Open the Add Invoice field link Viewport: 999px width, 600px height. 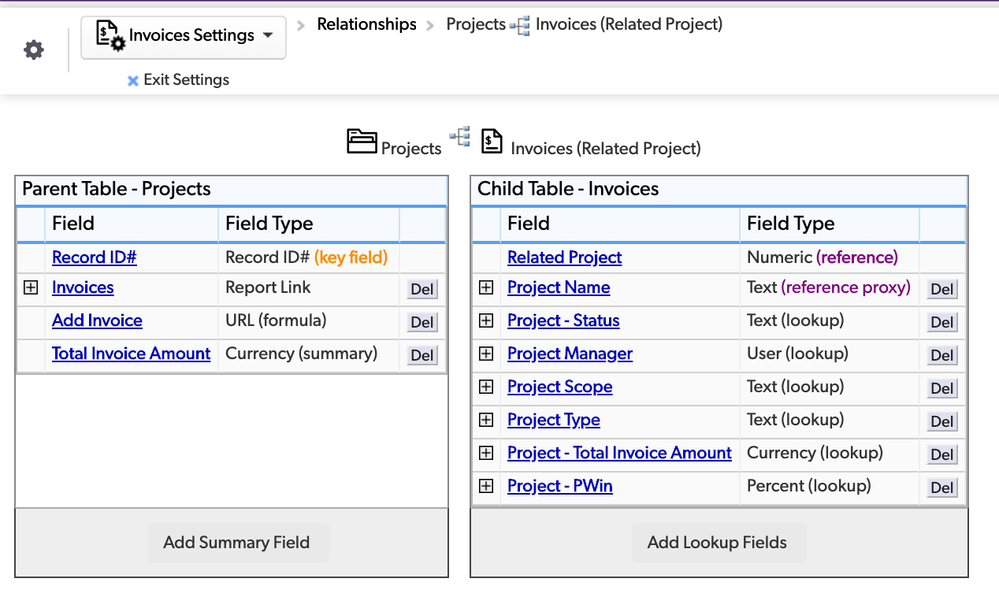point(97,320)
